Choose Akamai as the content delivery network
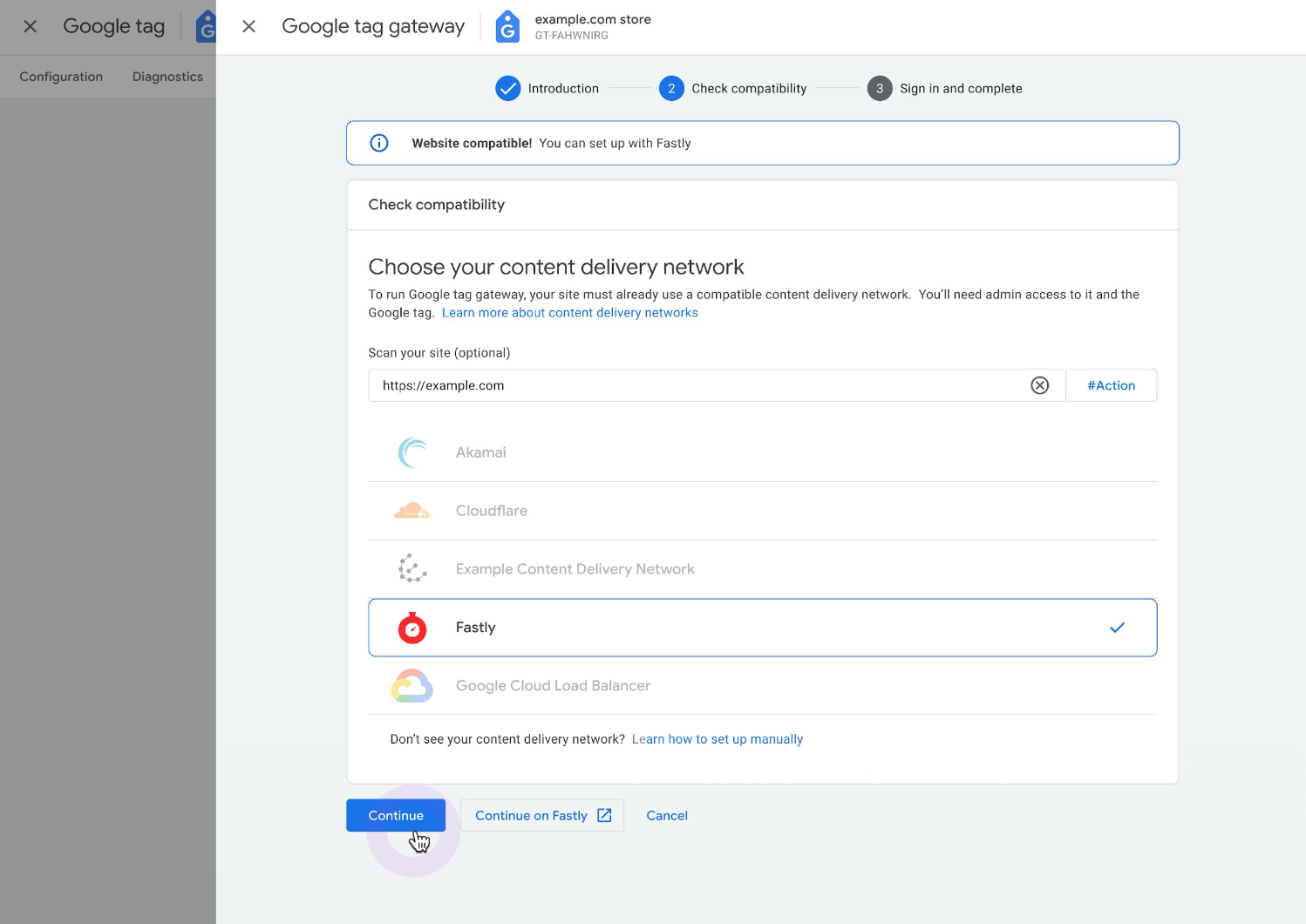The image size is (1306, 924). pyautogui.click(x=763, y=452)
